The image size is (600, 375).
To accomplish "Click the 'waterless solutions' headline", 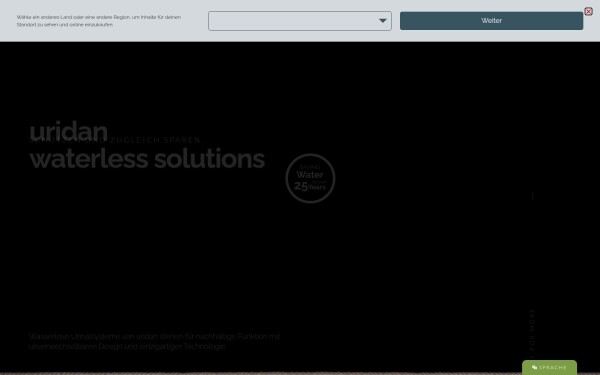I will tap(147, 158).
